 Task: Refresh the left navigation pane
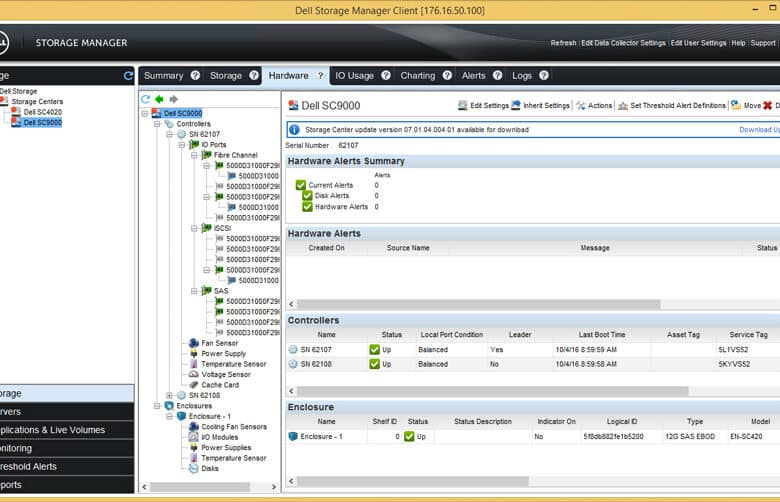point(128,76)
